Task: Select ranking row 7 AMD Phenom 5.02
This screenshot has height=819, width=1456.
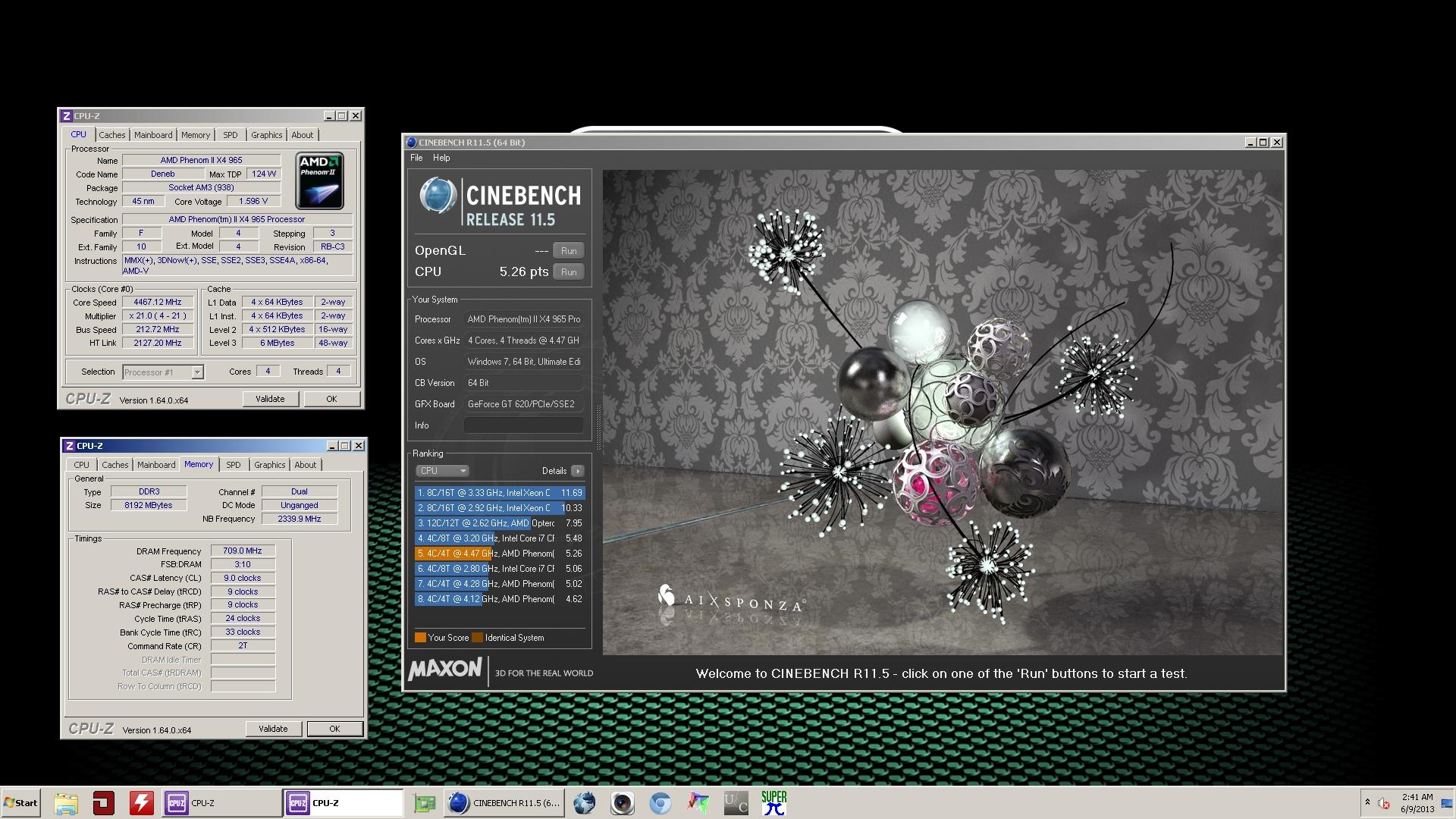Action: 500,584
